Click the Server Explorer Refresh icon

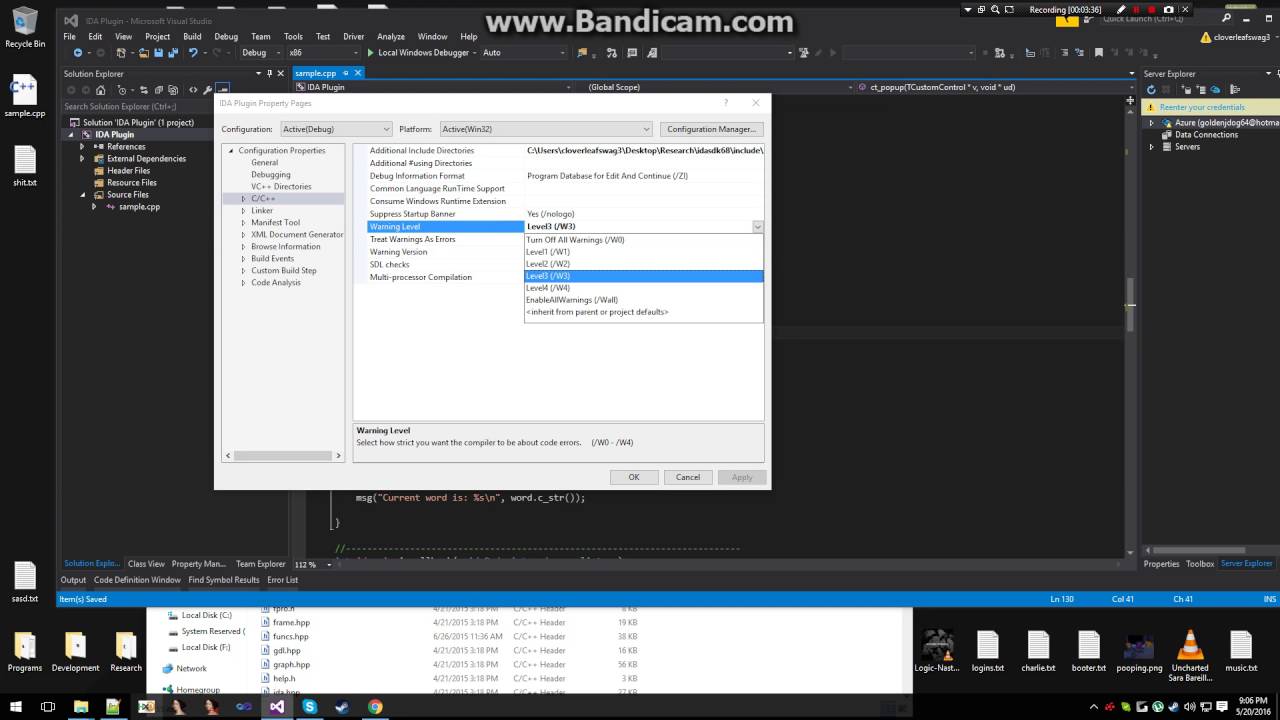click(1151, 90)
